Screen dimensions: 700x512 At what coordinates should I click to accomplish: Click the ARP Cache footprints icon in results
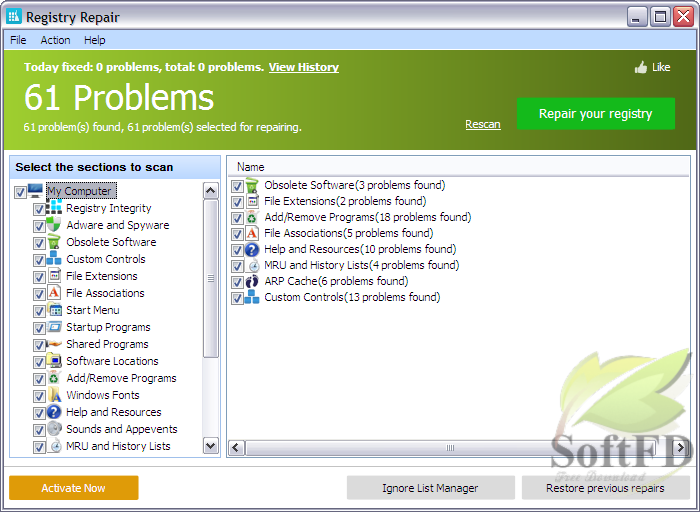tap(252, 281)
